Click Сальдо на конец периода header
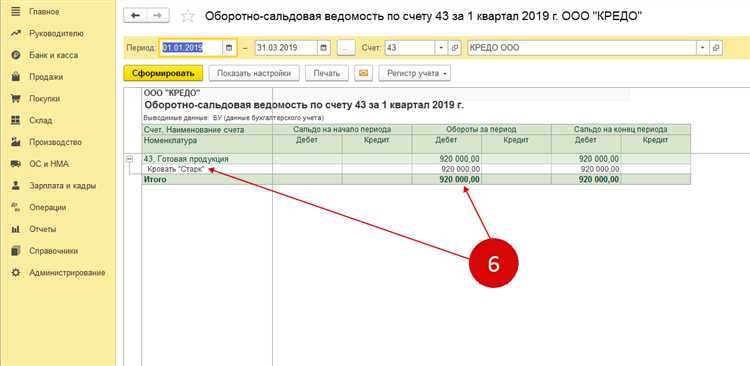Screen dimensions: 750x366 point(620,129)
